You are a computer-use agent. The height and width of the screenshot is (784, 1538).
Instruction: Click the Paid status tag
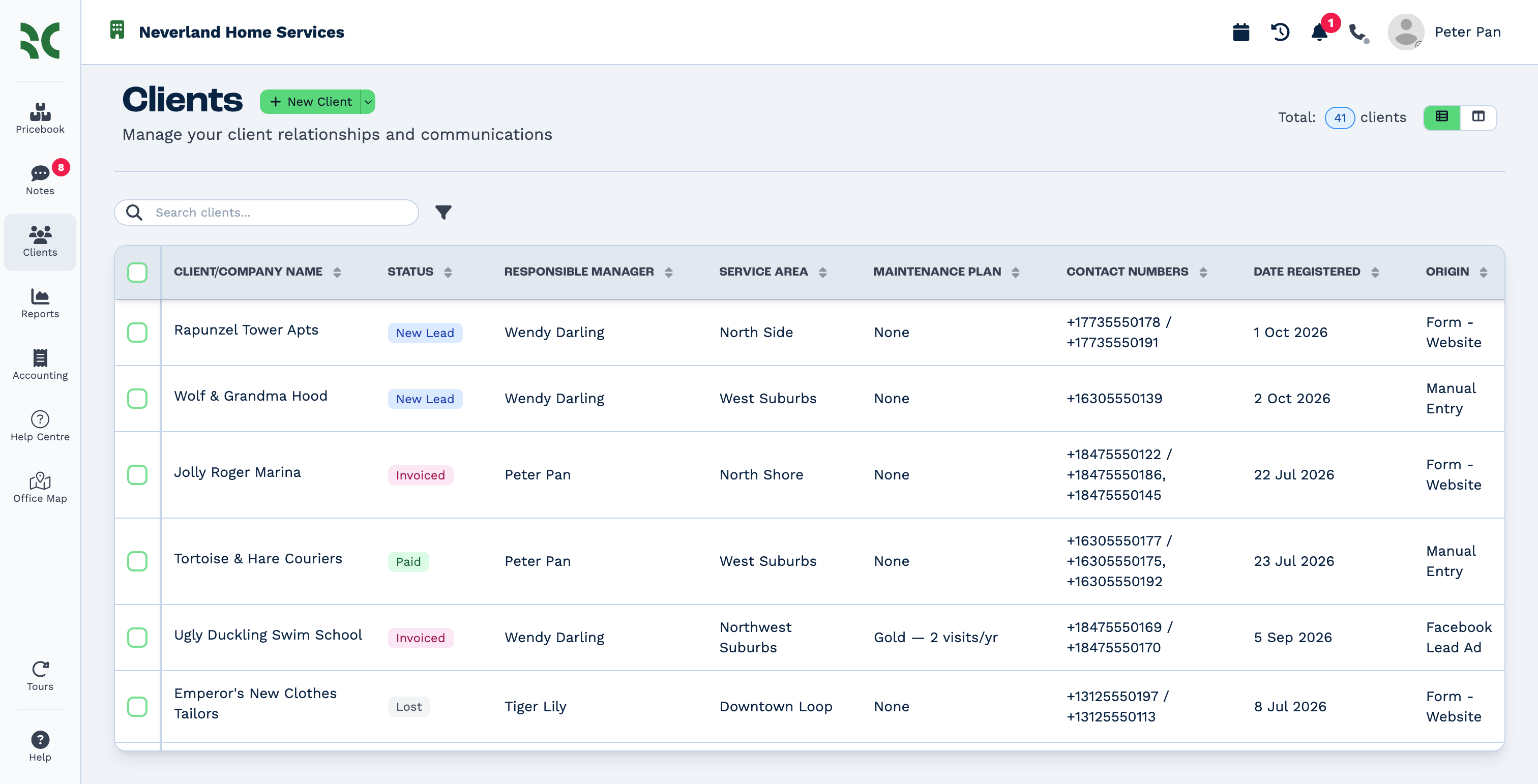(x=408, y=562)
